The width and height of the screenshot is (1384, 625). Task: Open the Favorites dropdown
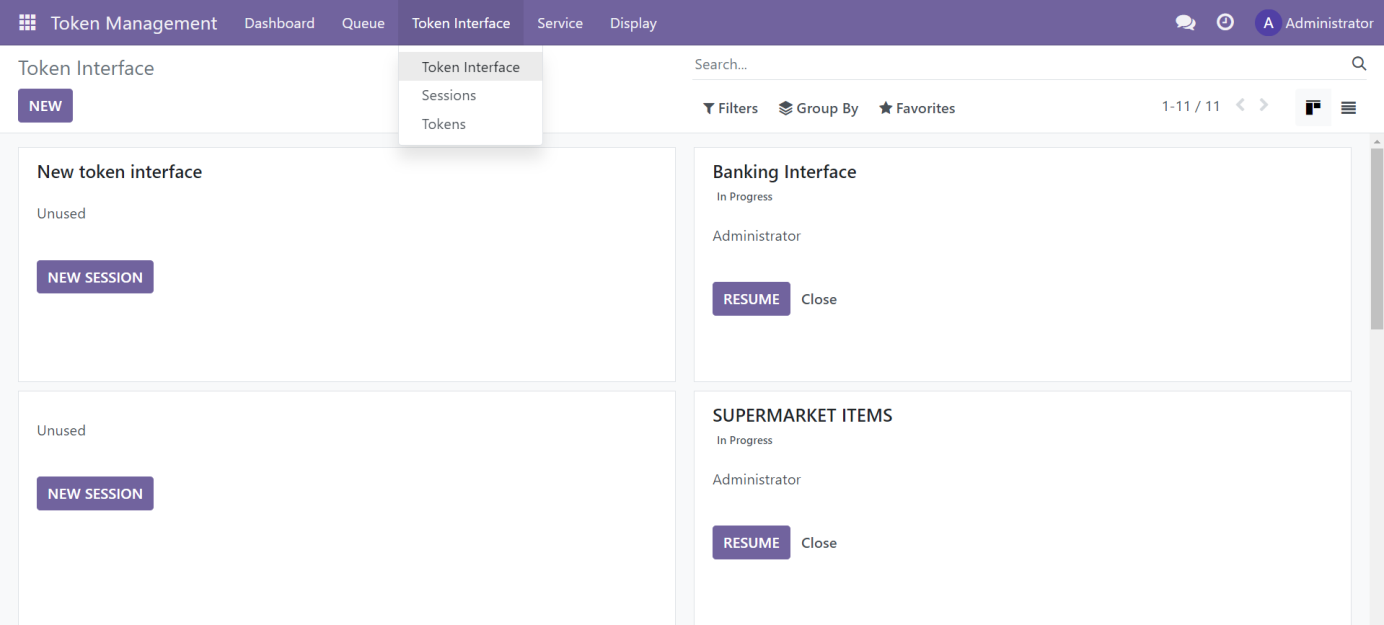pyautogui.click(x=916, y=108)
